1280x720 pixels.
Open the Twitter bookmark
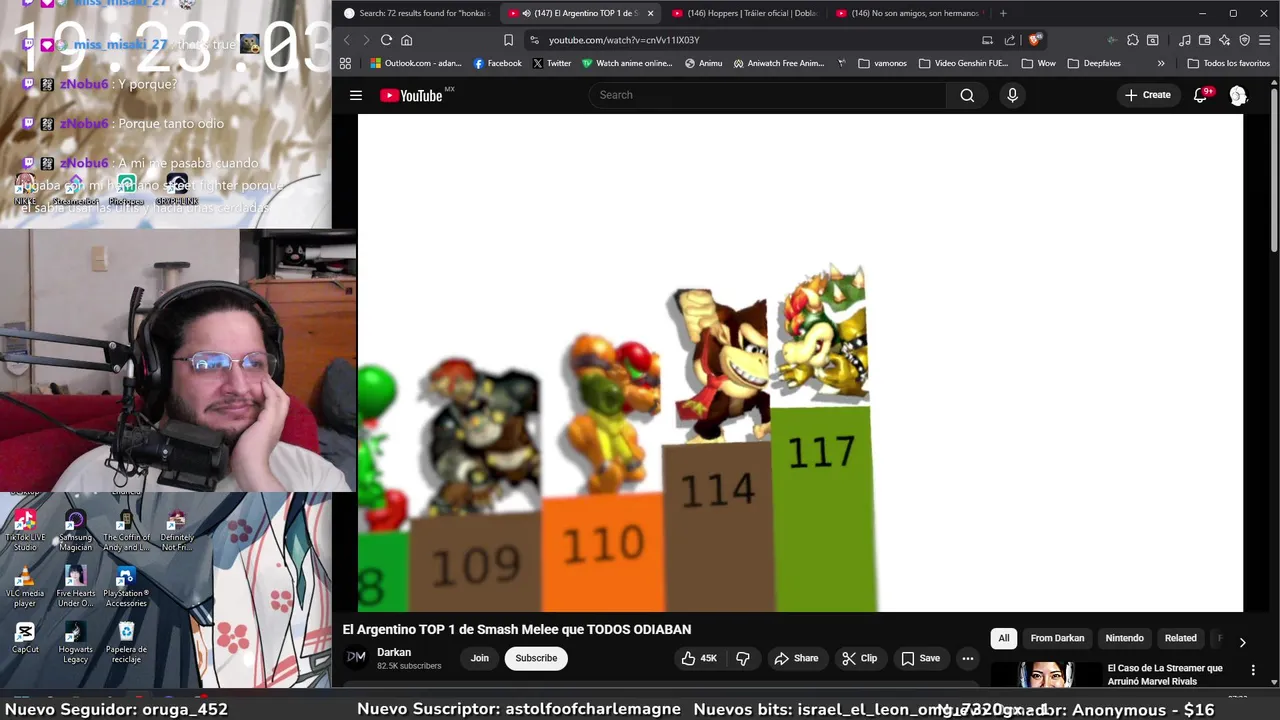click(551, 63)
